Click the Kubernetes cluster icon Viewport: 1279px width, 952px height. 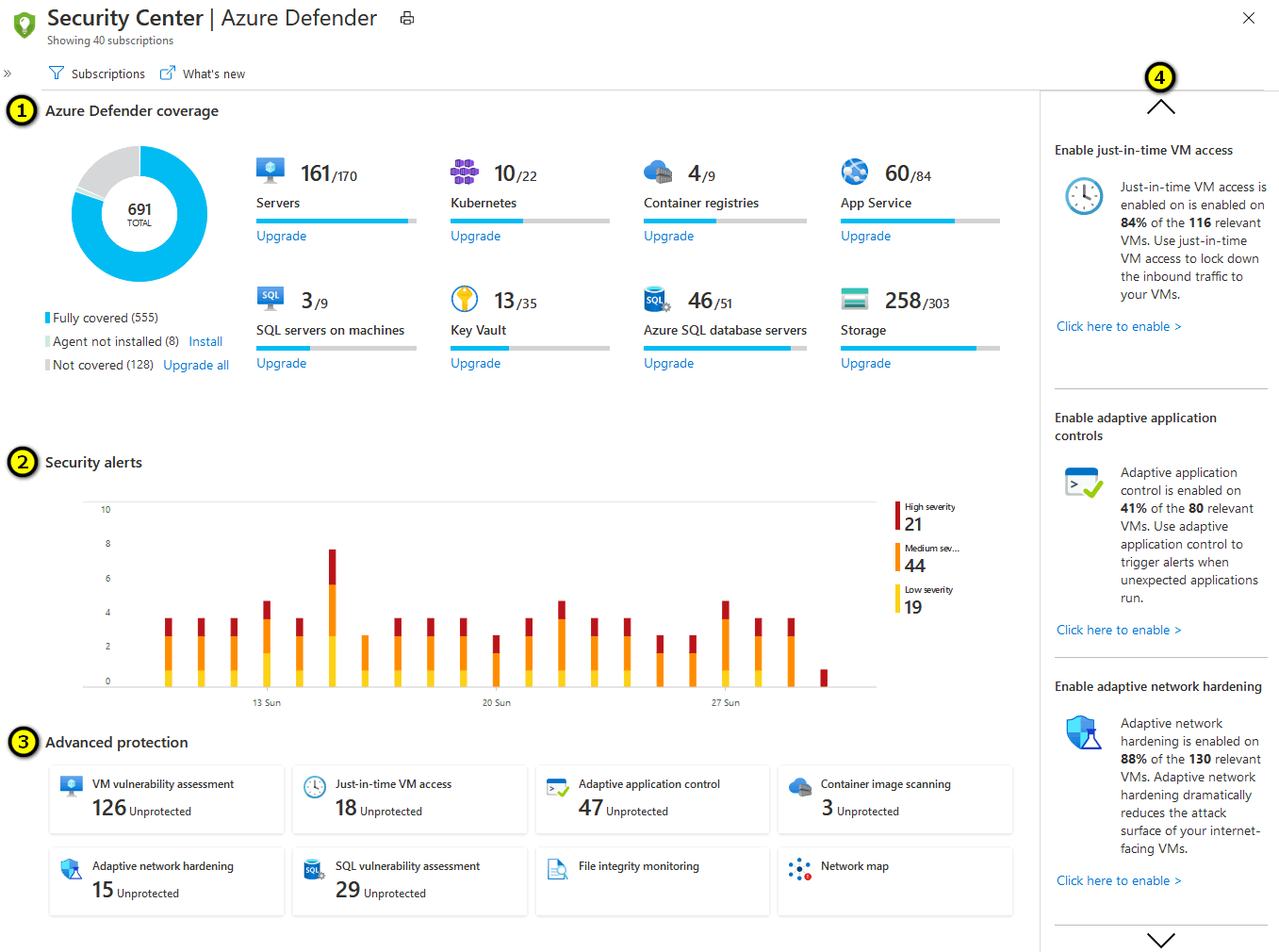click(465, 172)
